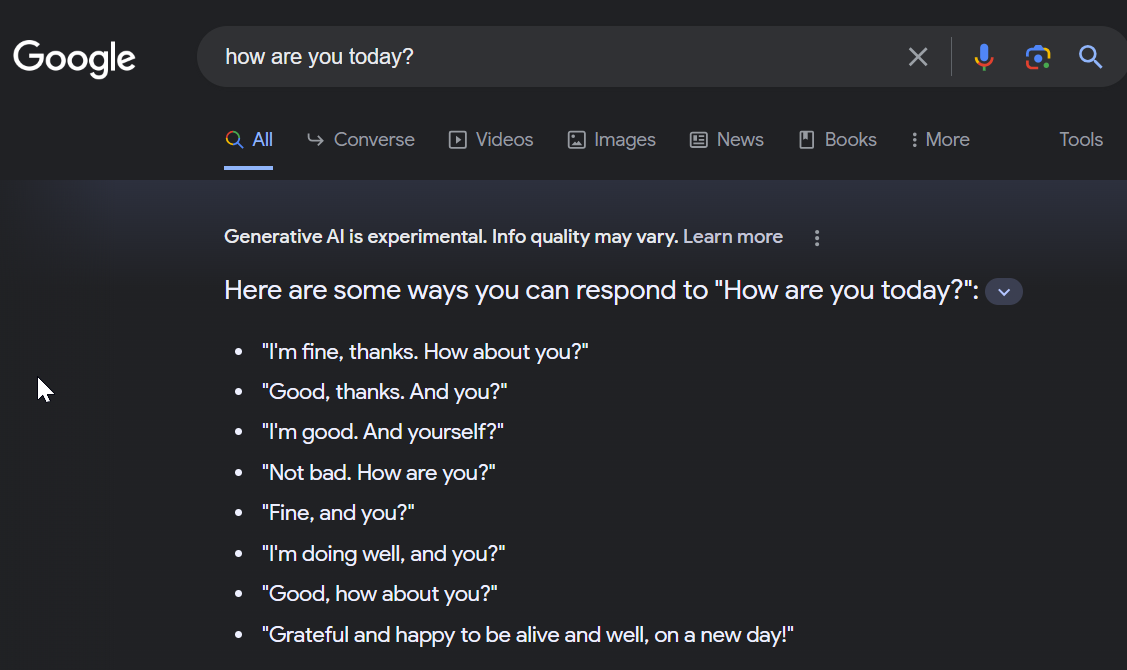This screenshot has height=670, width=1127.
Task: Click the magnifying glass search button
Action: 1090,57
